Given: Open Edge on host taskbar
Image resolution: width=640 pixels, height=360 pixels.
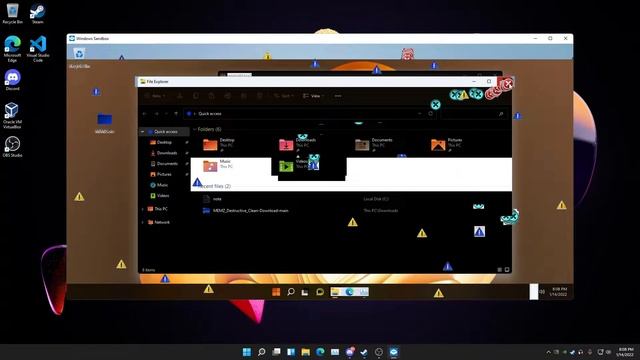Looking at the screenshot, I should click(x=320, y=352).
